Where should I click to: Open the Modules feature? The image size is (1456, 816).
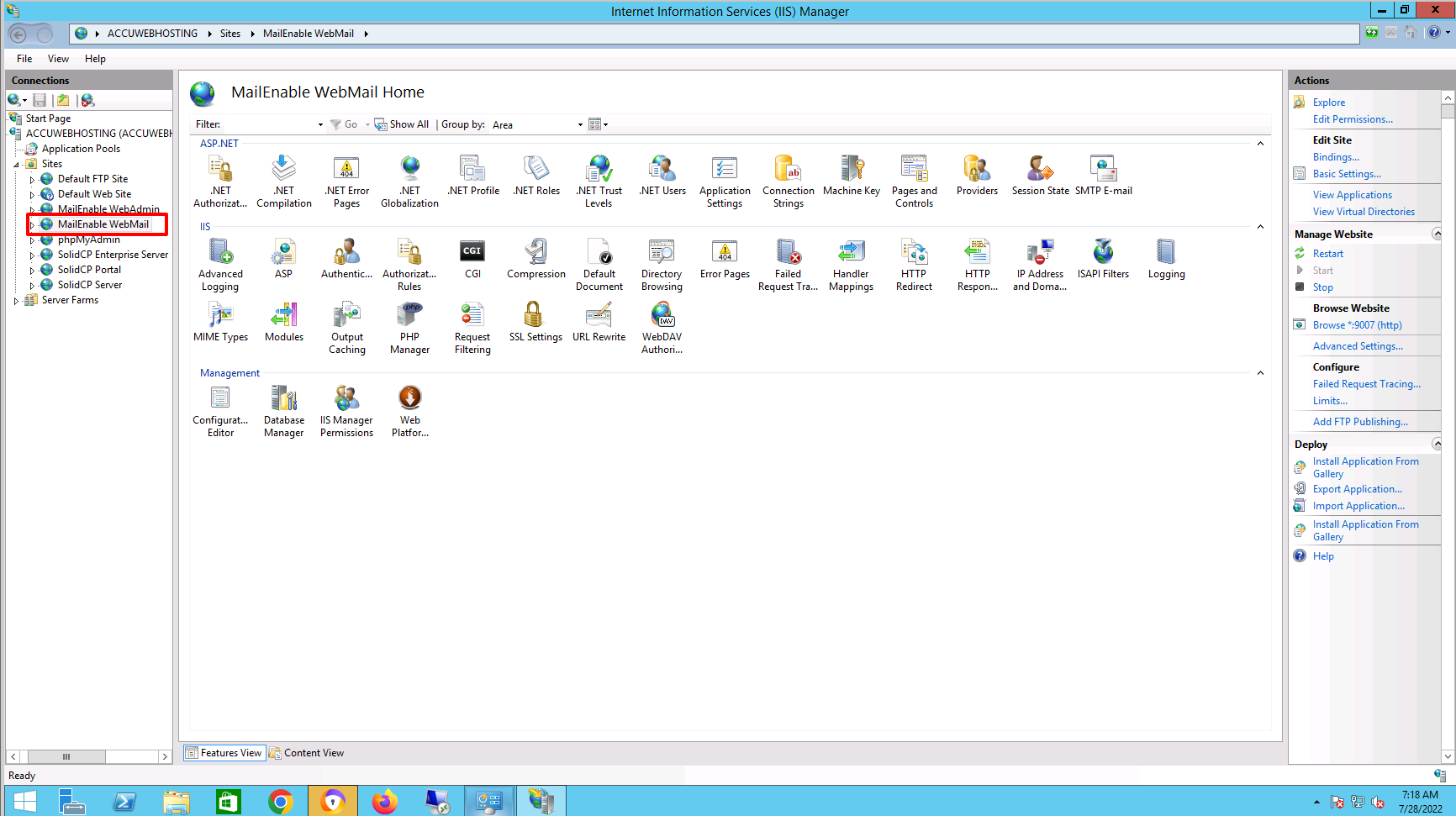click(284, 322)
